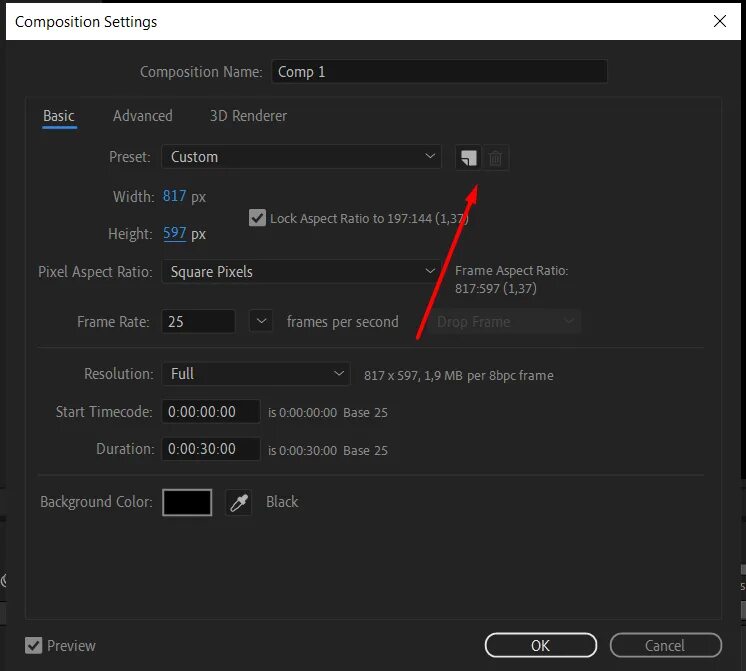Switch to the Basic tab
The image size is (746, 671).
(x=59, y=116)
